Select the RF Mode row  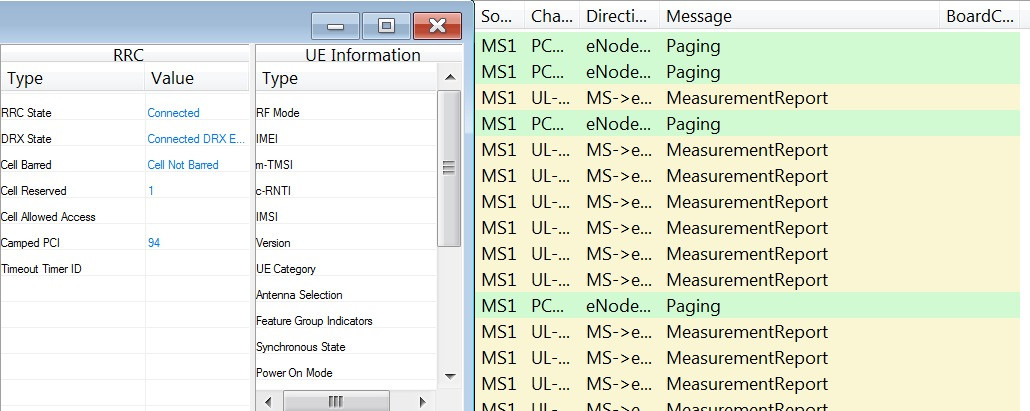346,113
